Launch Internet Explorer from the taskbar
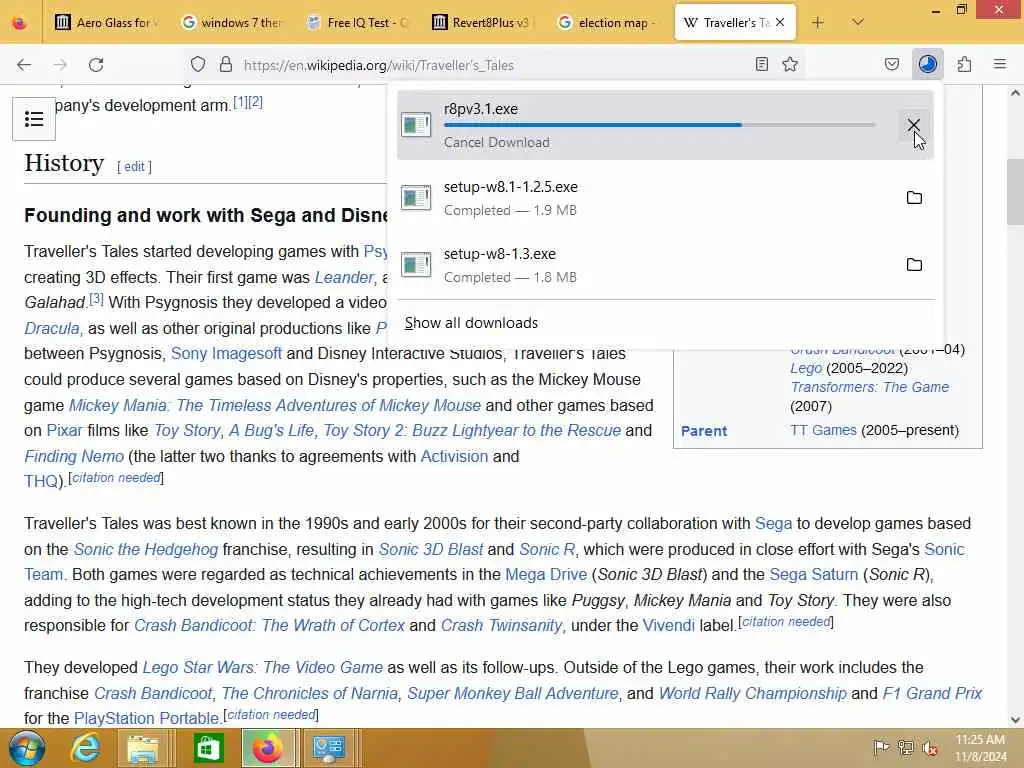This screenshot has height=768, width=1024. (x=86, y=748)
